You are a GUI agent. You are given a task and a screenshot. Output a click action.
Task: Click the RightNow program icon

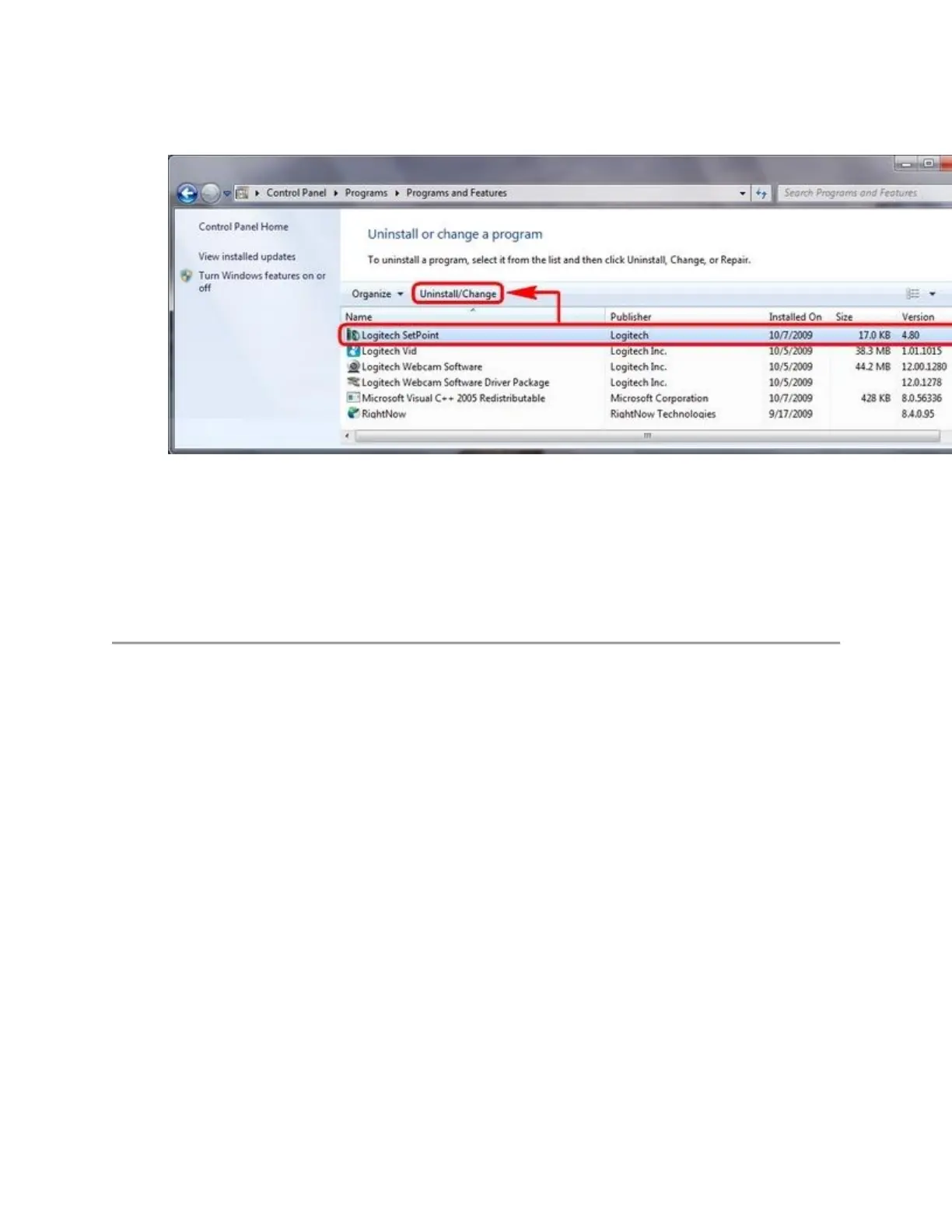point(353,414)
